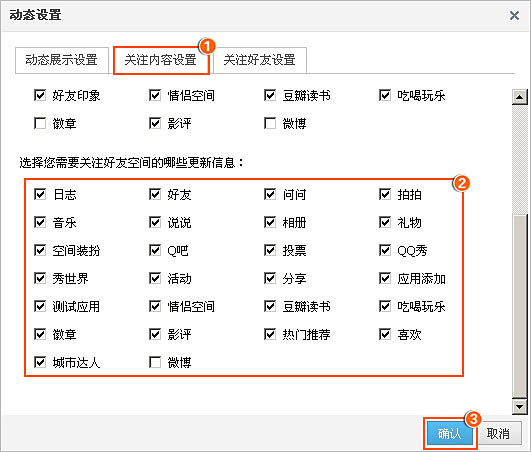Viewport: 531px width, 452px height.
Task: Disable the 城市达人 checkbox
Action: click(x=40, y=362)
